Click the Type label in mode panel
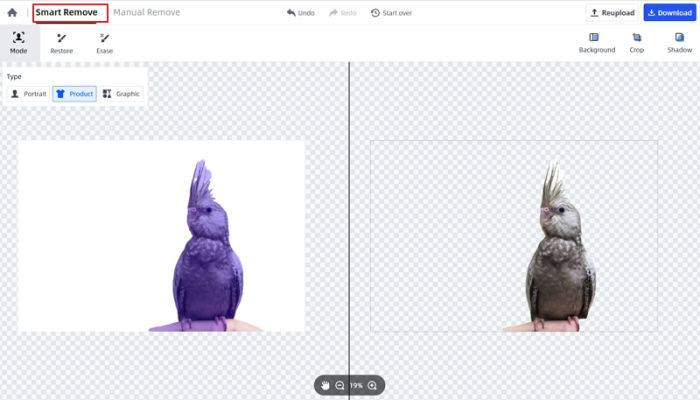 14,77
